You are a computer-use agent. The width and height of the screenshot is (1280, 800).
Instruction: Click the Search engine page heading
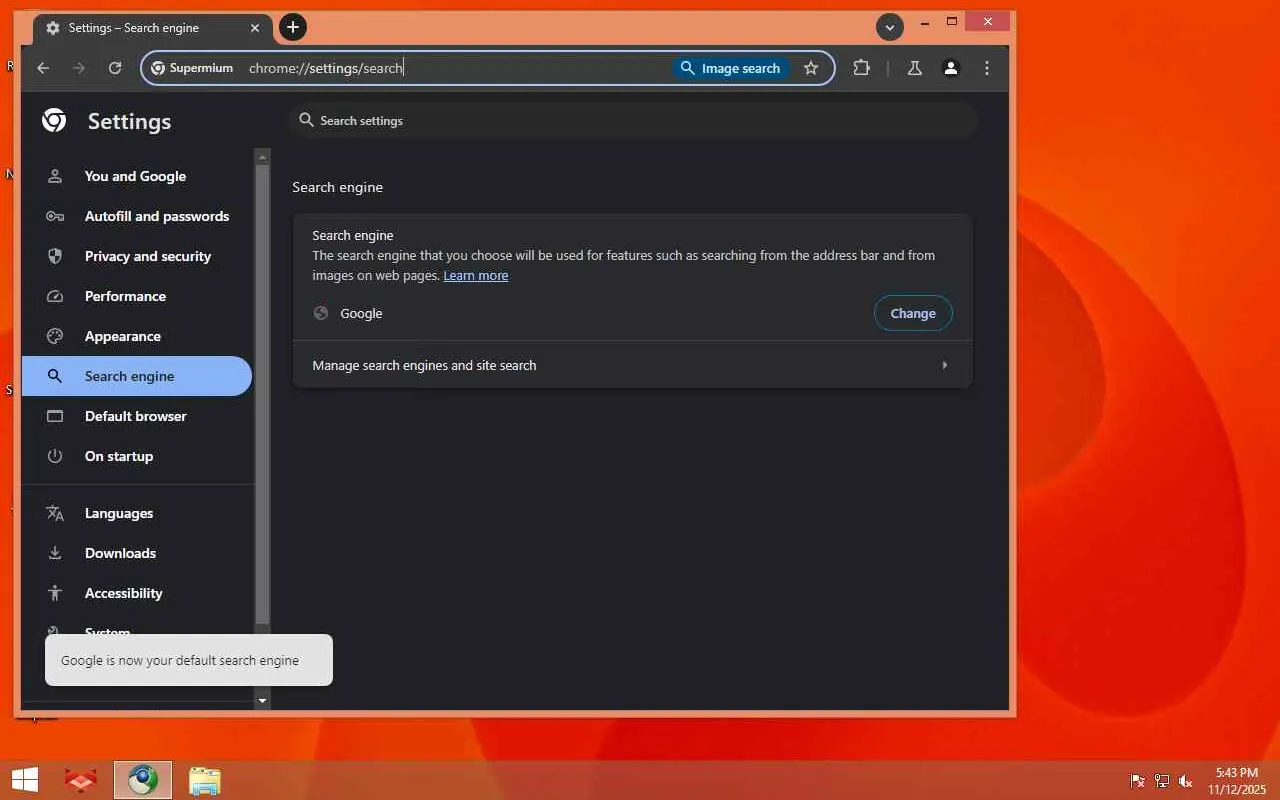pyautogui.click(x=338, y=187)
